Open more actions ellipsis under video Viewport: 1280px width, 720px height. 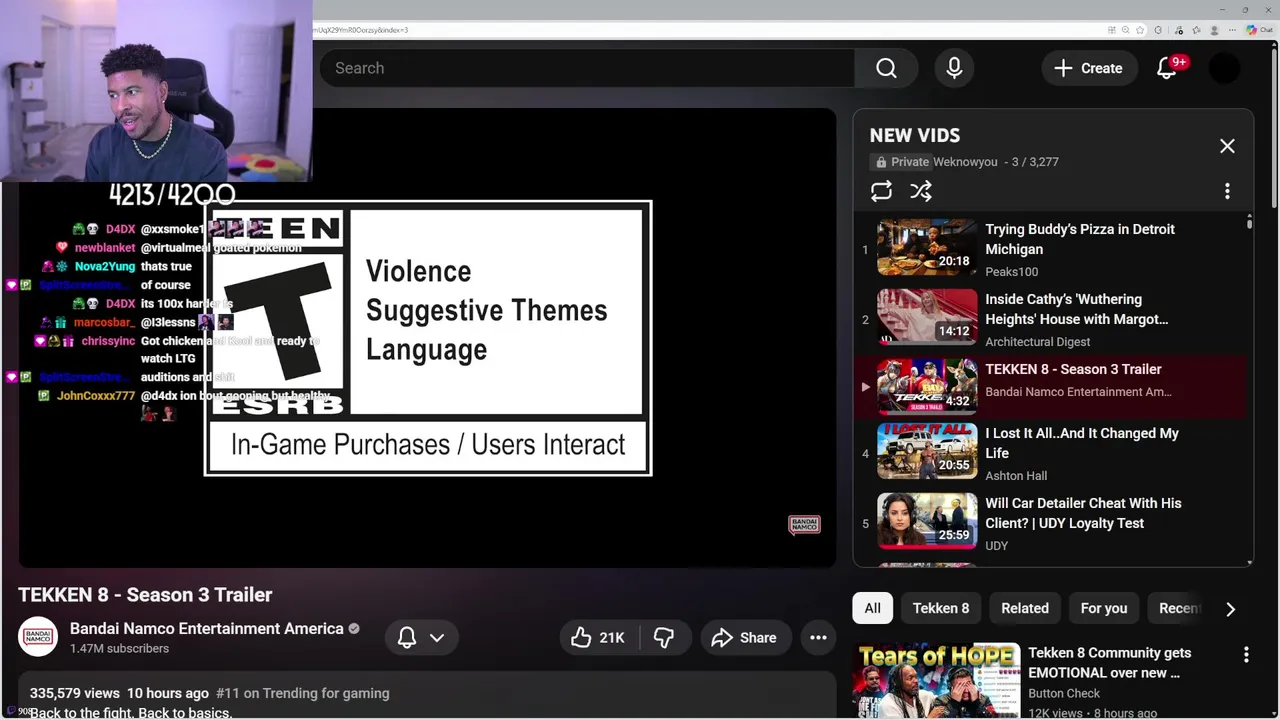tap(818, 638)
